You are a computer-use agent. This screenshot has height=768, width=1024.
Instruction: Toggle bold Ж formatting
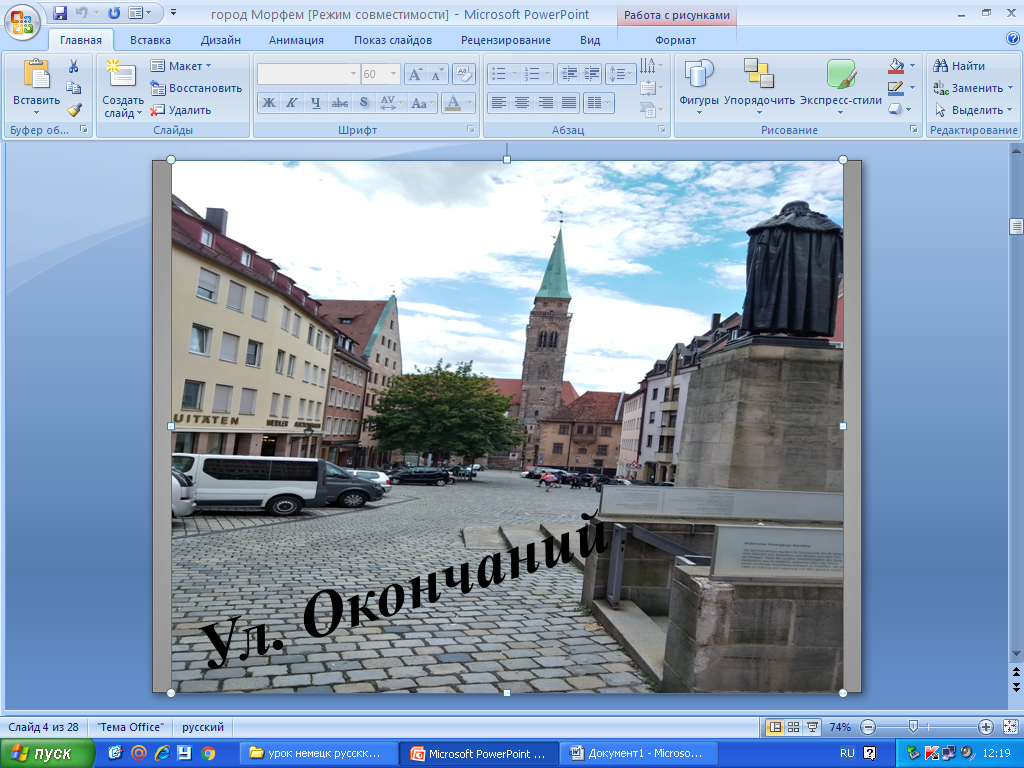click(x=268, y=102)
